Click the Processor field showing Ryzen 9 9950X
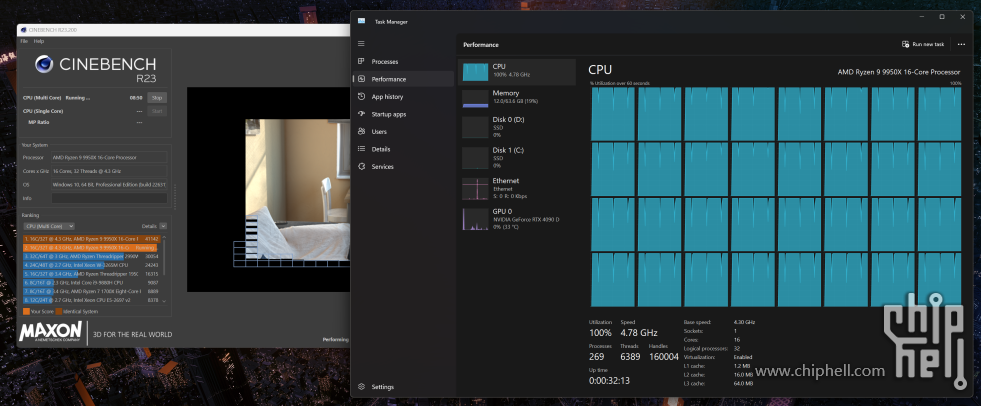Image resolution: width=981 pixels, height=406 pixels. (x=109, y=158)
